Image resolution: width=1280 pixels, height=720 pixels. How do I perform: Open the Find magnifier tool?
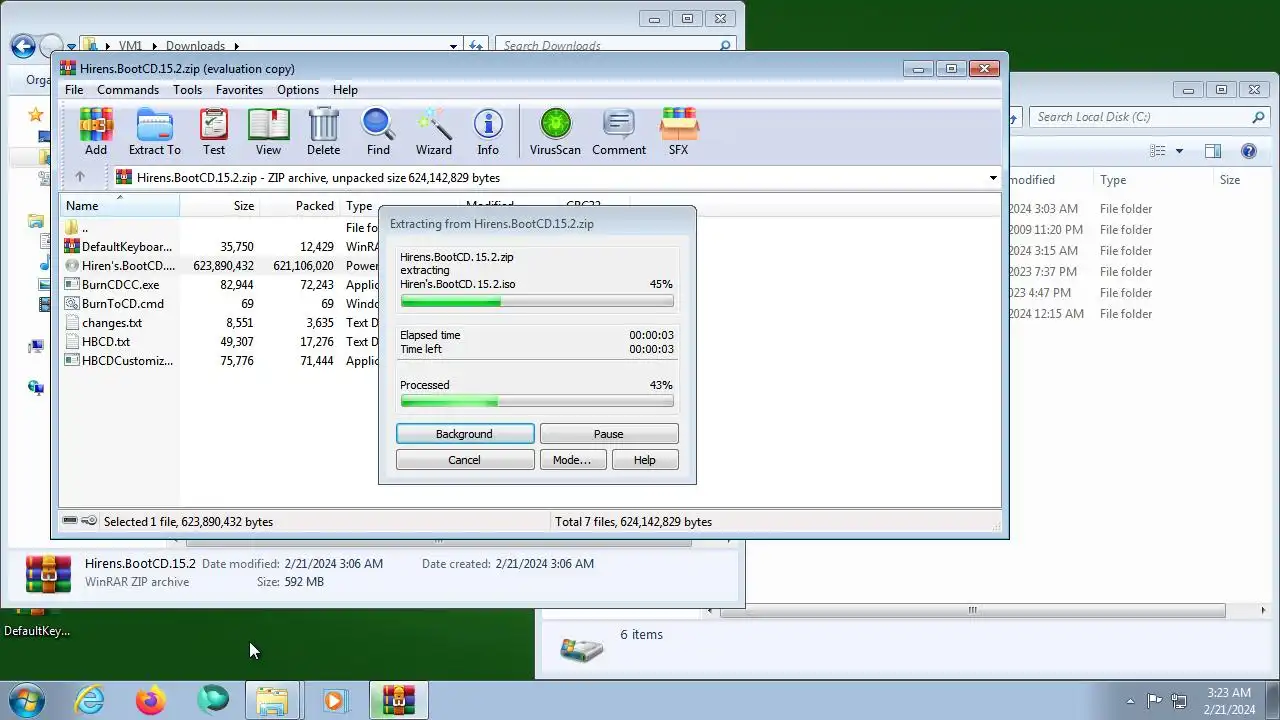(x=378, y=131)
